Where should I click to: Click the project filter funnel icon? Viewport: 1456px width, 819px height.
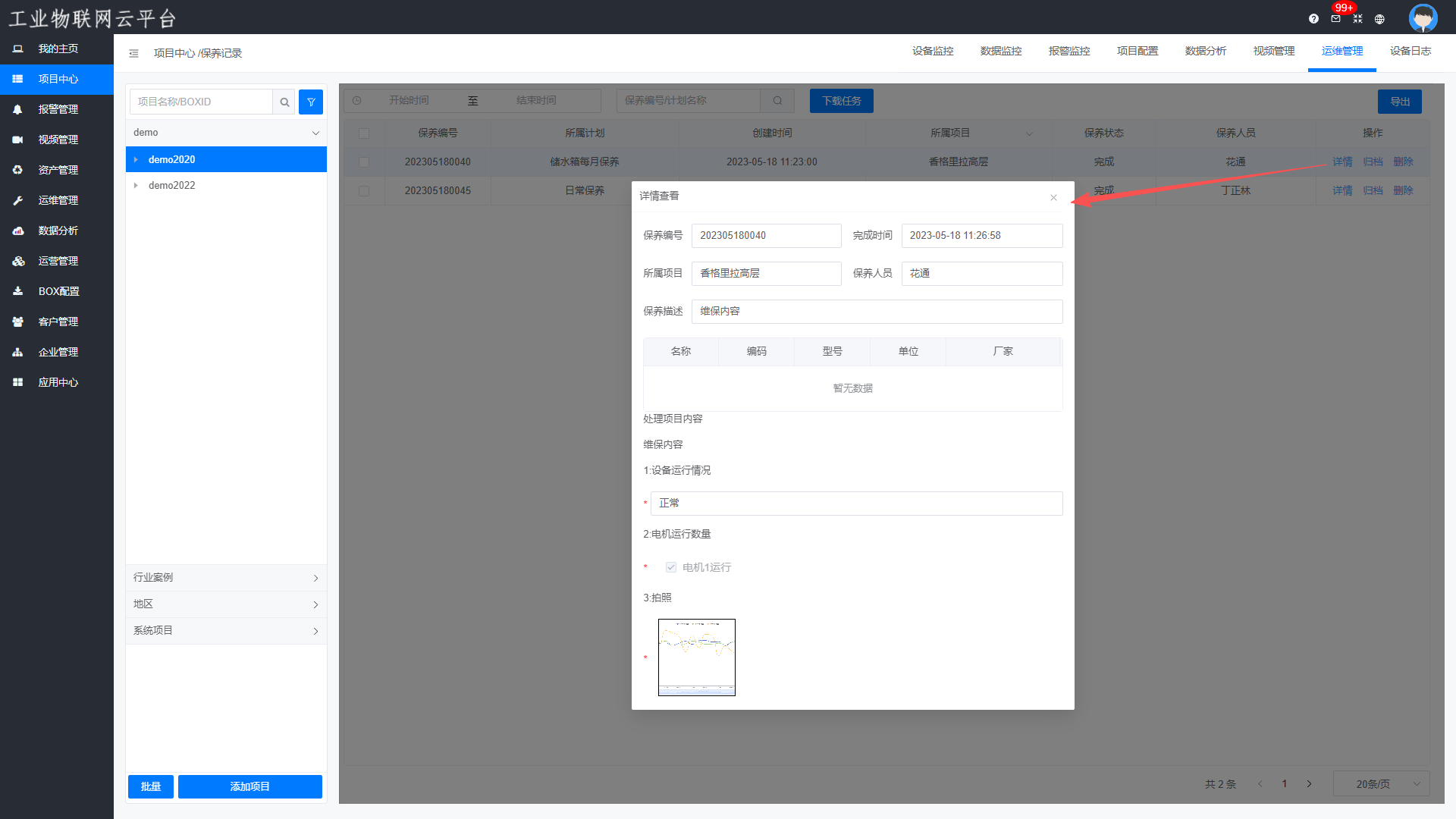[311, 102]
